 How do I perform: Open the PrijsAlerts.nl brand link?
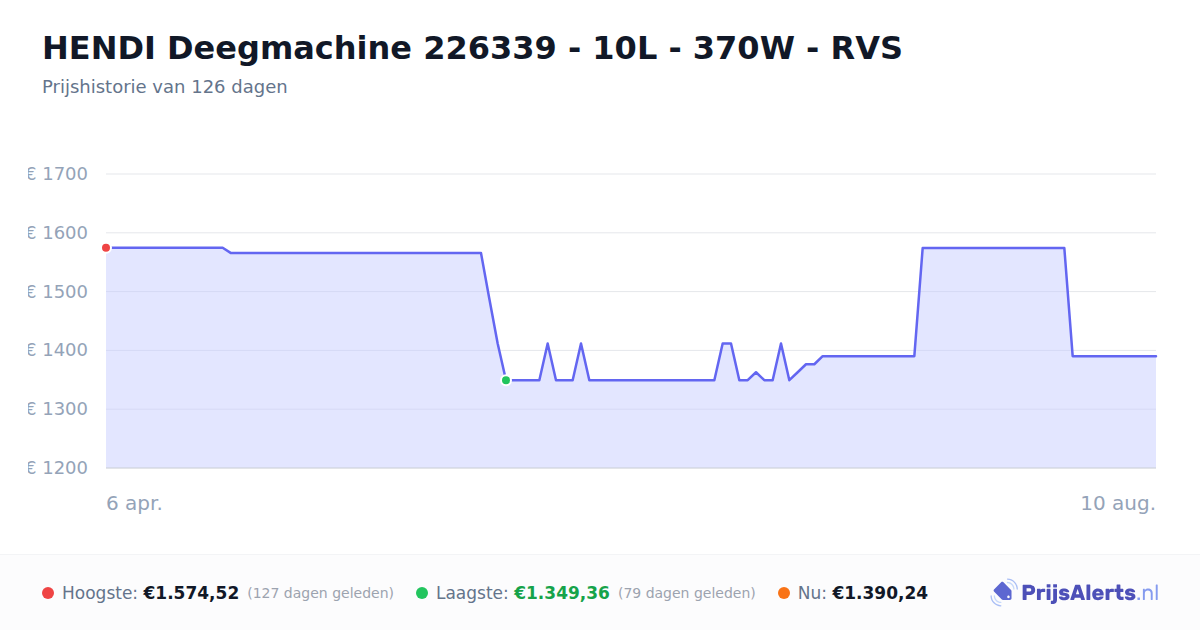(x=1075, y=593)
